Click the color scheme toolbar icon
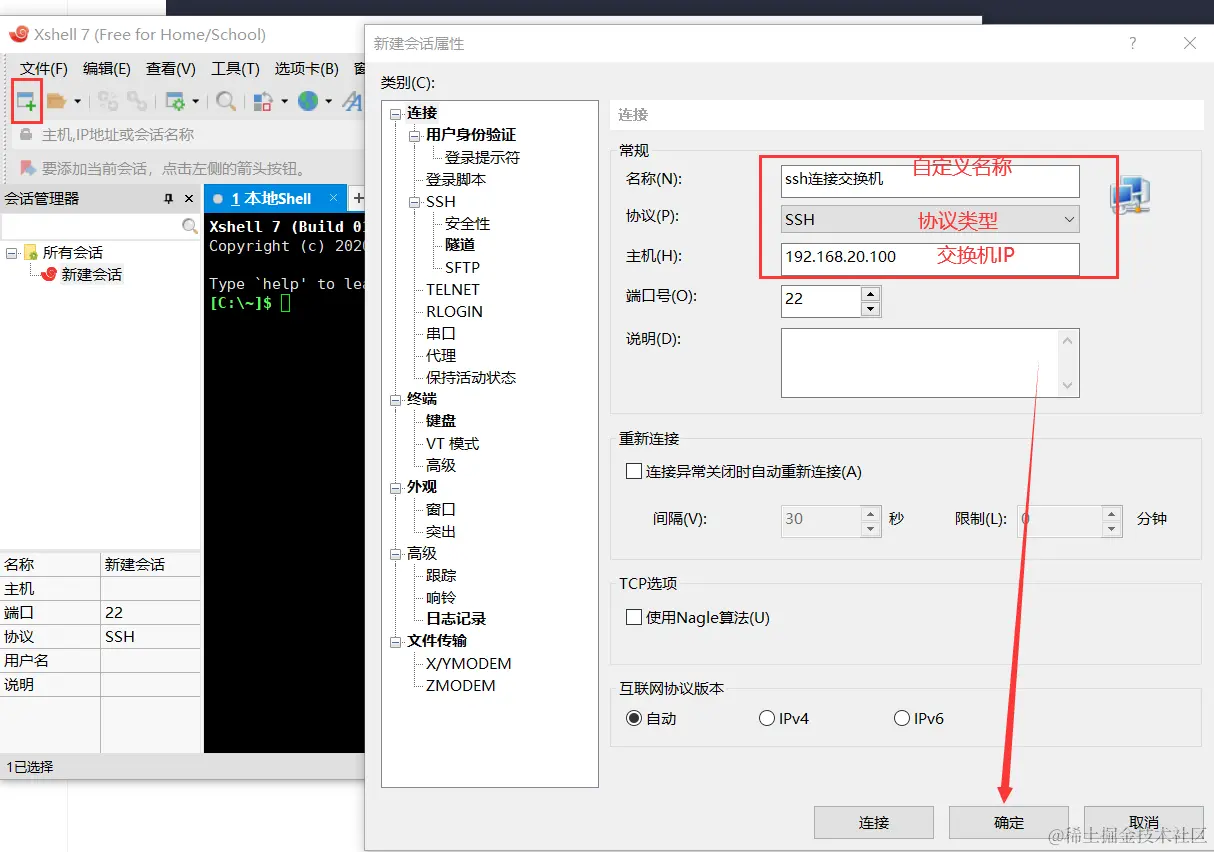 (x=263, y=101)
